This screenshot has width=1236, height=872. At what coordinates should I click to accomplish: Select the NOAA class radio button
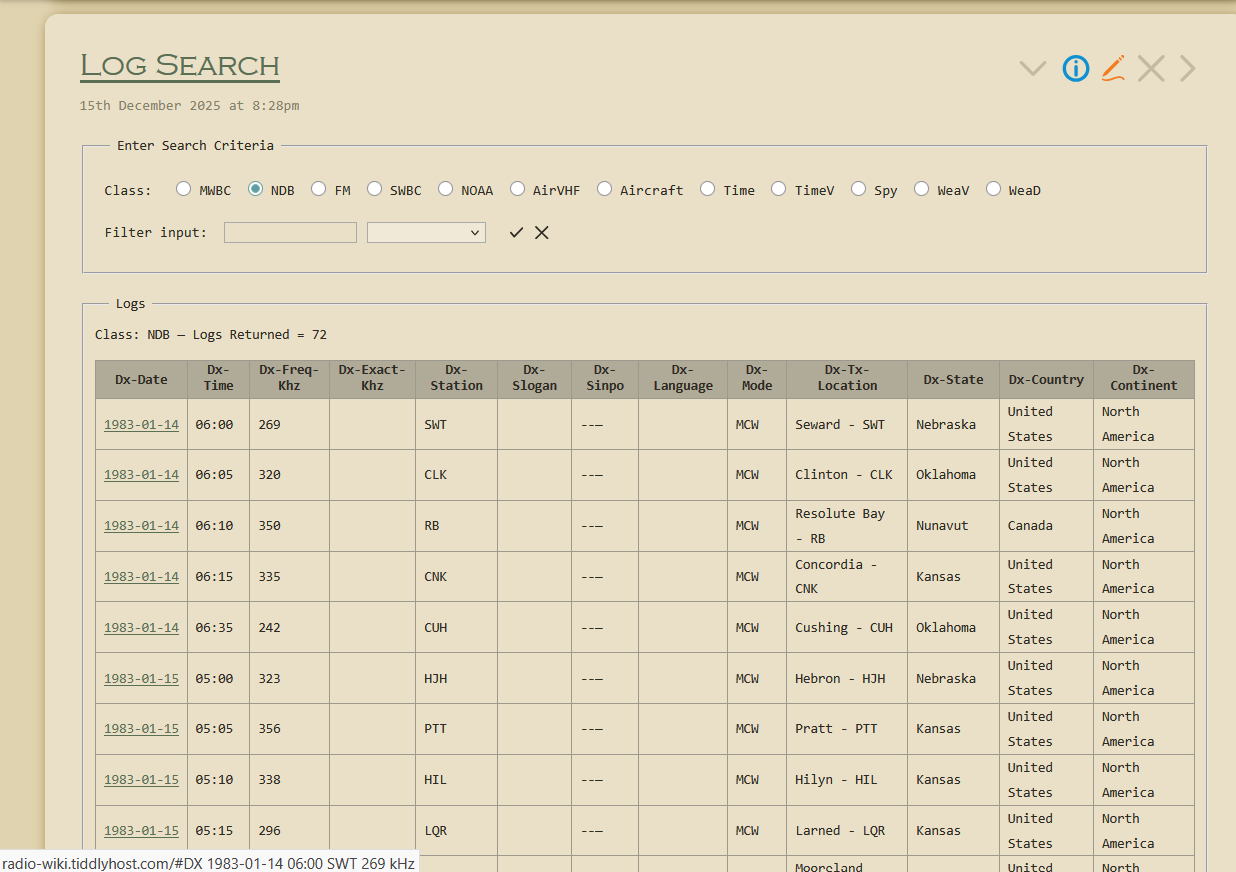pos(445,189)
